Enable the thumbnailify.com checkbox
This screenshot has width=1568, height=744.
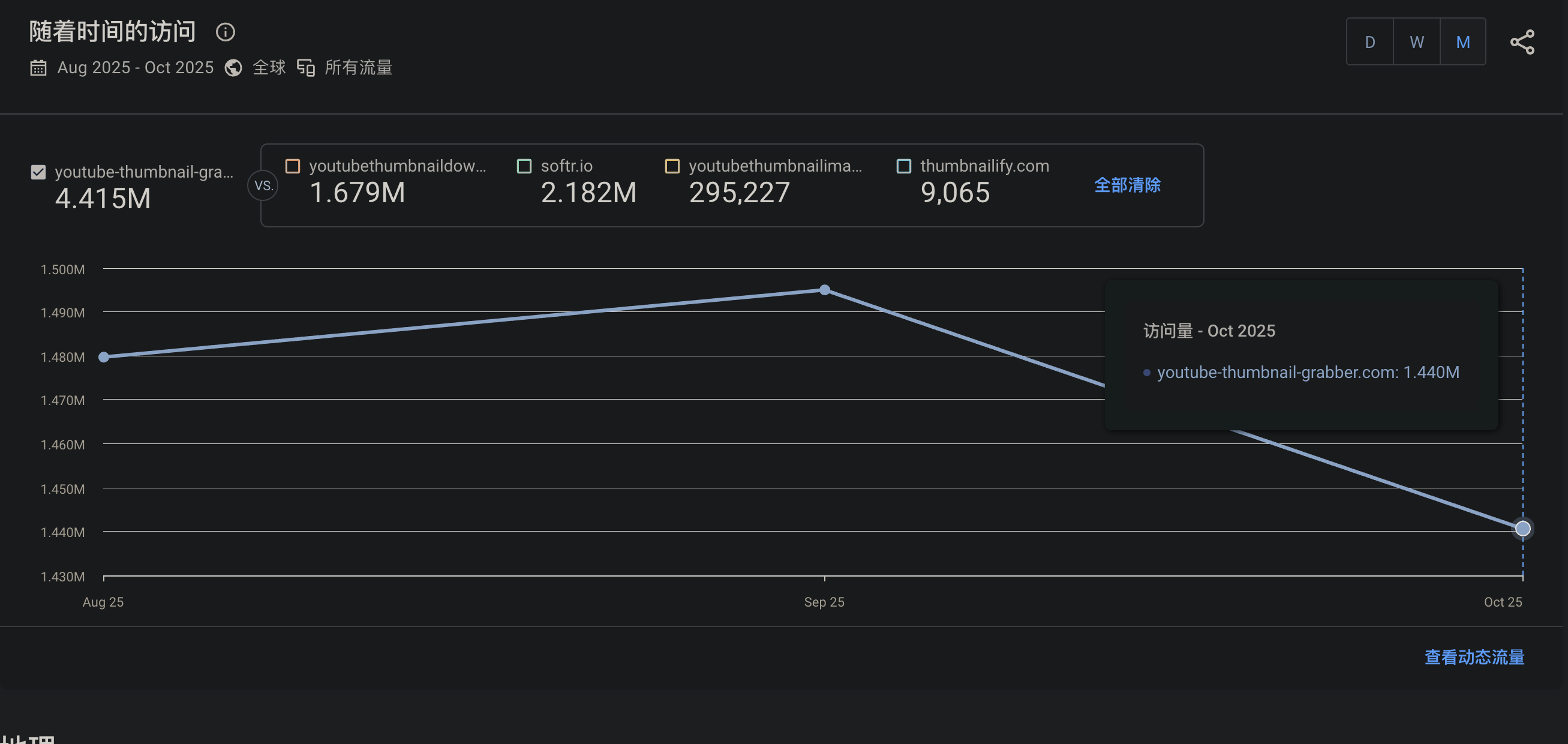click(904, 166)
